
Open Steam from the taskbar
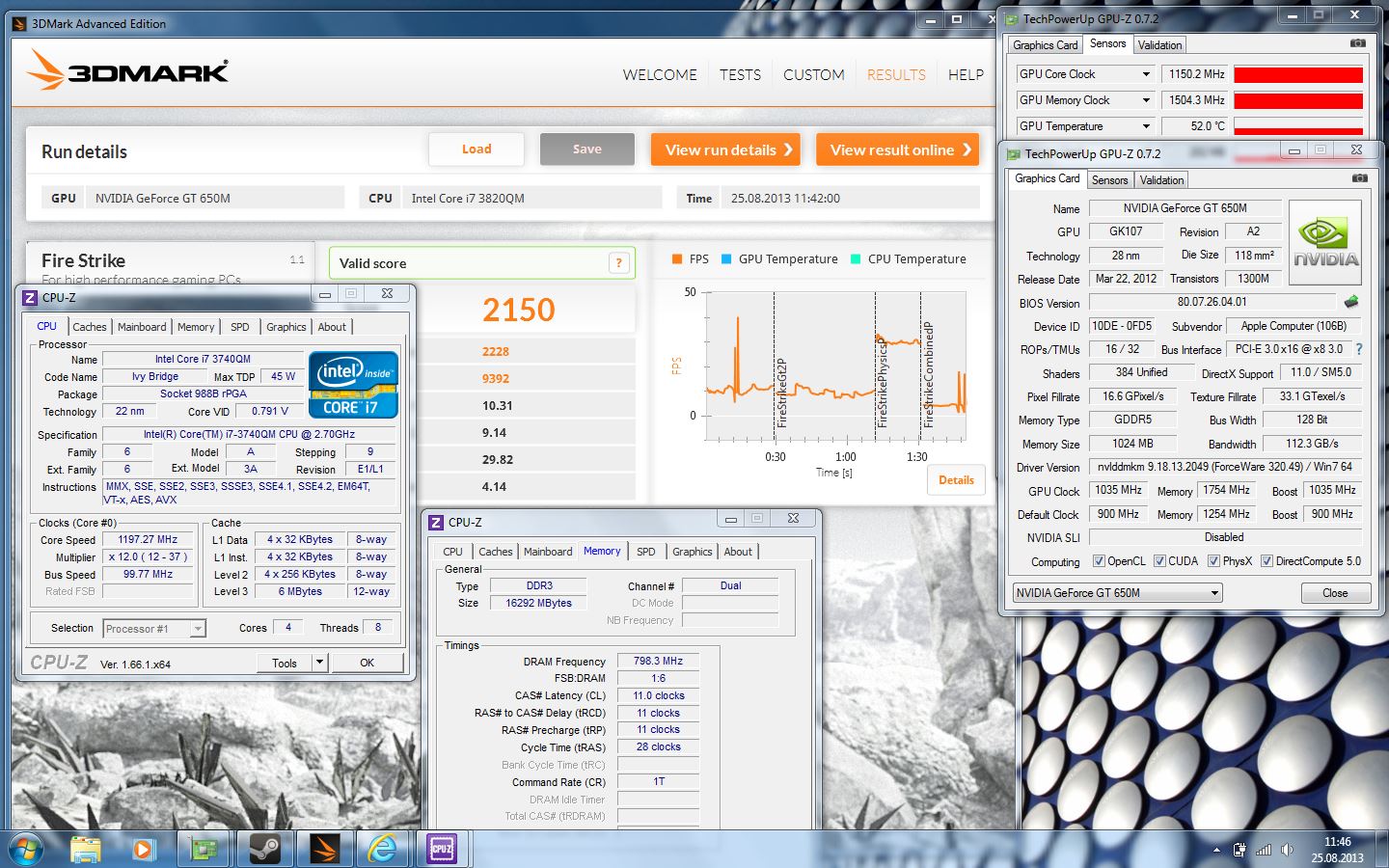pyautogui.click(x=264, y=850)
